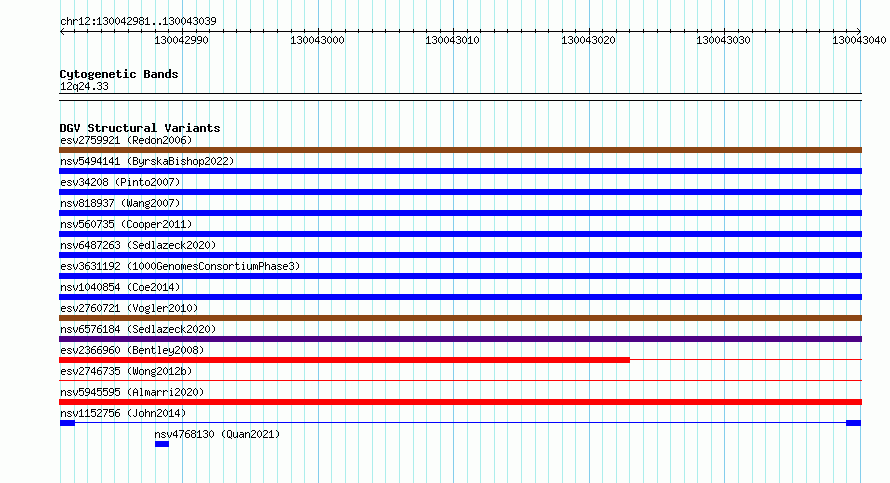This screenshot has width=890, height=483.
Task: Select the blue bar under esv34208
Action: coord(460,192)
